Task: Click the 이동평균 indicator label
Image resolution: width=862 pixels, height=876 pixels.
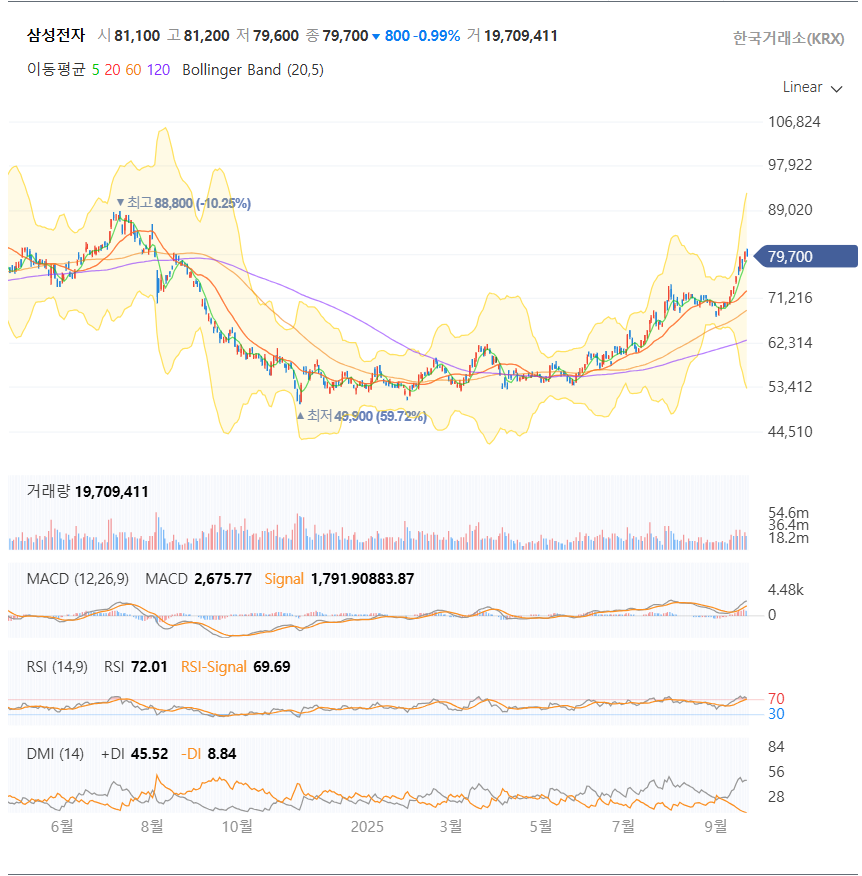Action: click(56, 70)
